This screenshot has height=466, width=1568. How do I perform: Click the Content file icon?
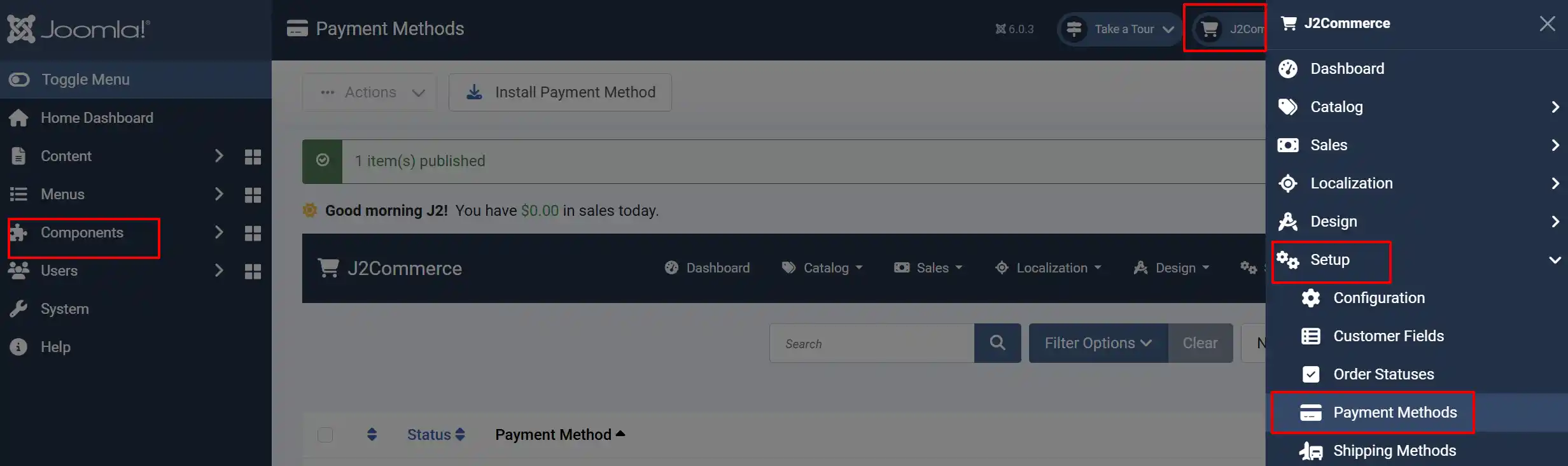point(18,156)
